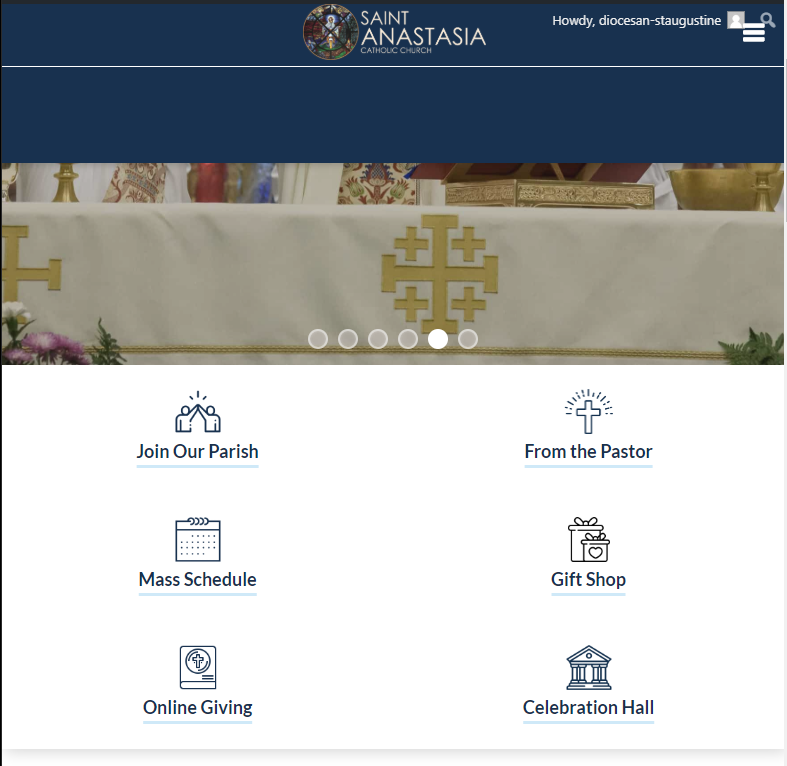Select the second slideshow dot
Viewport: 787px width, 766px height.
(348, 339)
